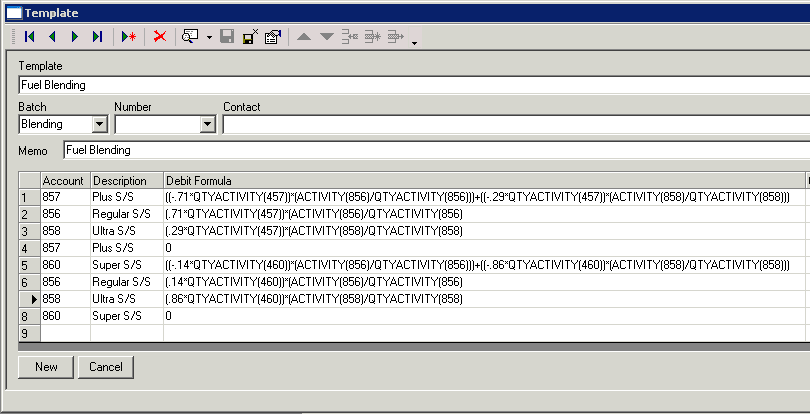Click Ultra S/S description in row 3
810x414 pixels.
(x=127, y=231)
